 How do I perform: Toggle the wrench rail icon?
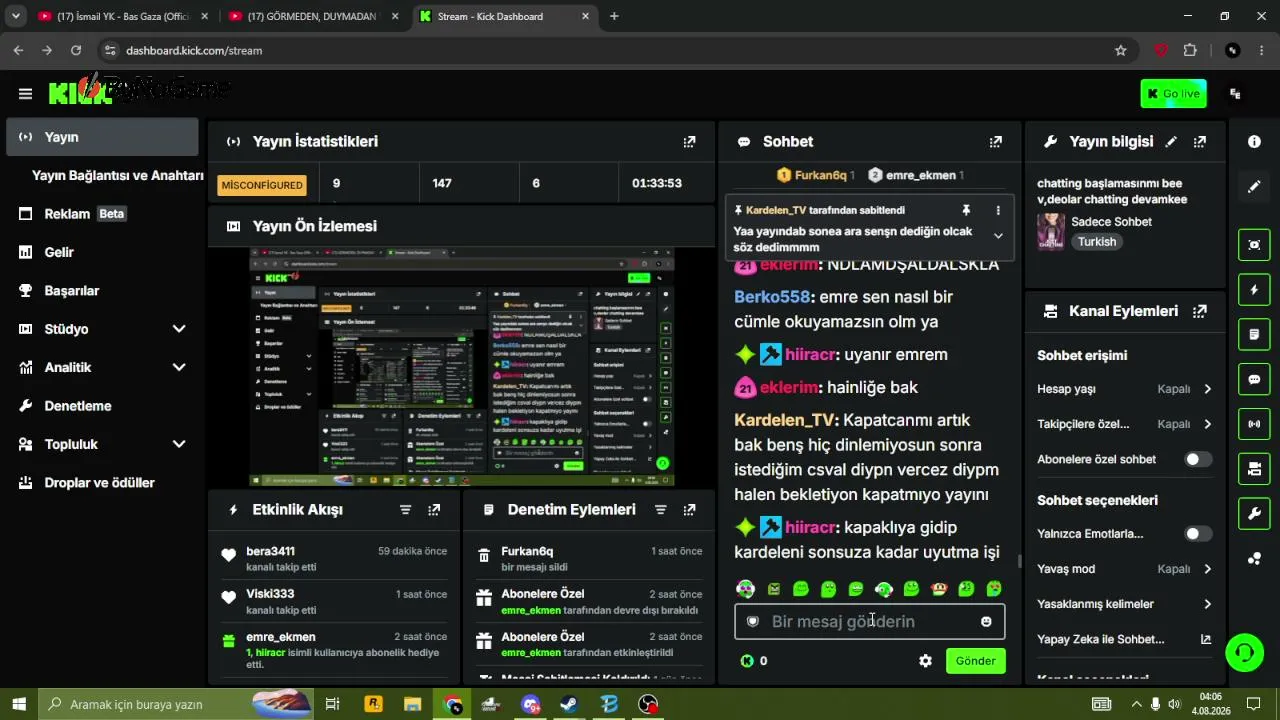pyautogui.click(x=1254, y=514)
